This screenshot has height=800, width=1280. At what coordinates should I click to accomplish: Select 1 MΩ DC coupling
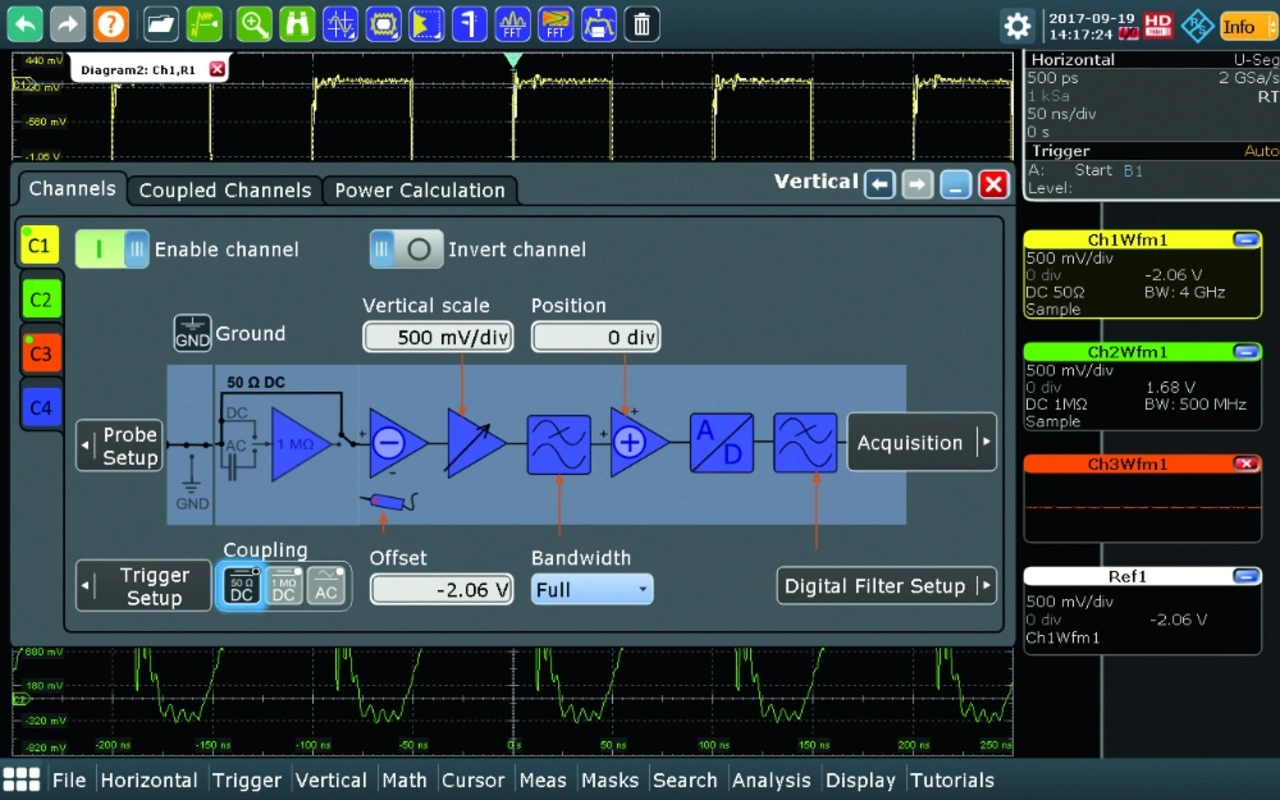284,585
